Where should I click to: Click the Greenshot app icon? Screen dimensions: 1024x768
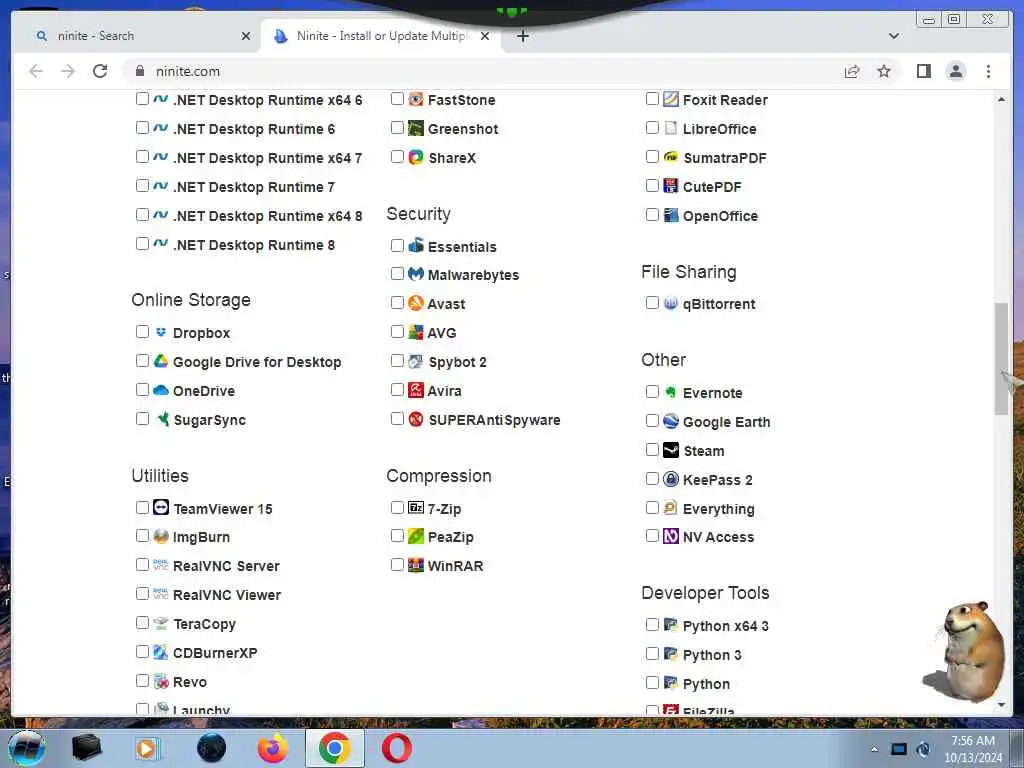pos(416,128)
